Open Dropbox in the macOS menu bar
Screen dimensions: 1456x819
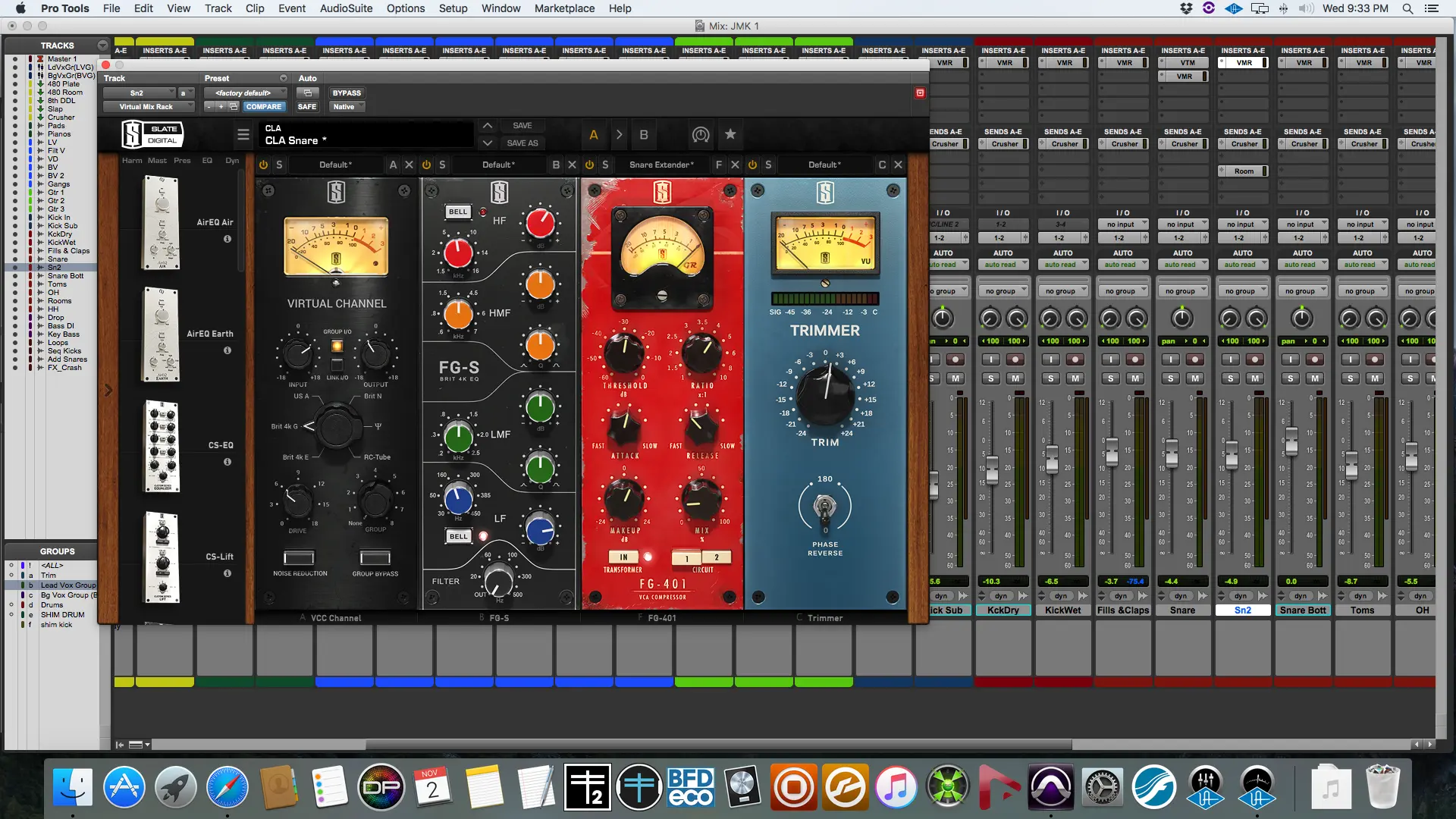1185,8
